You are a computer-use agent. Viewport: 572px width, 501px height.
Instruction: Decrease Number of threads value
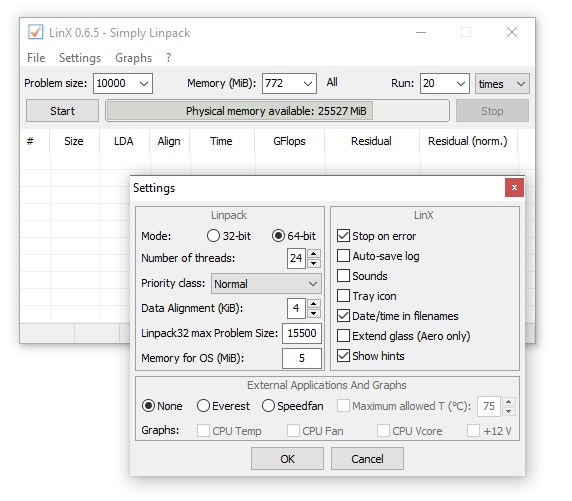coord(314,263)
